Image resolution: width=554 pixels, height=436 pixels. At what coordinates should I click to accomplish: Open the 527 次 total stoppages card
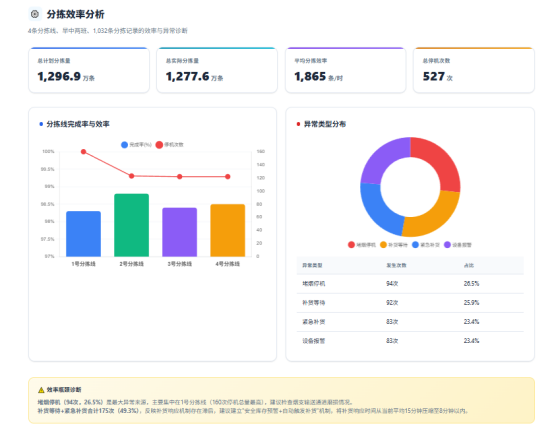click(474, 70)
